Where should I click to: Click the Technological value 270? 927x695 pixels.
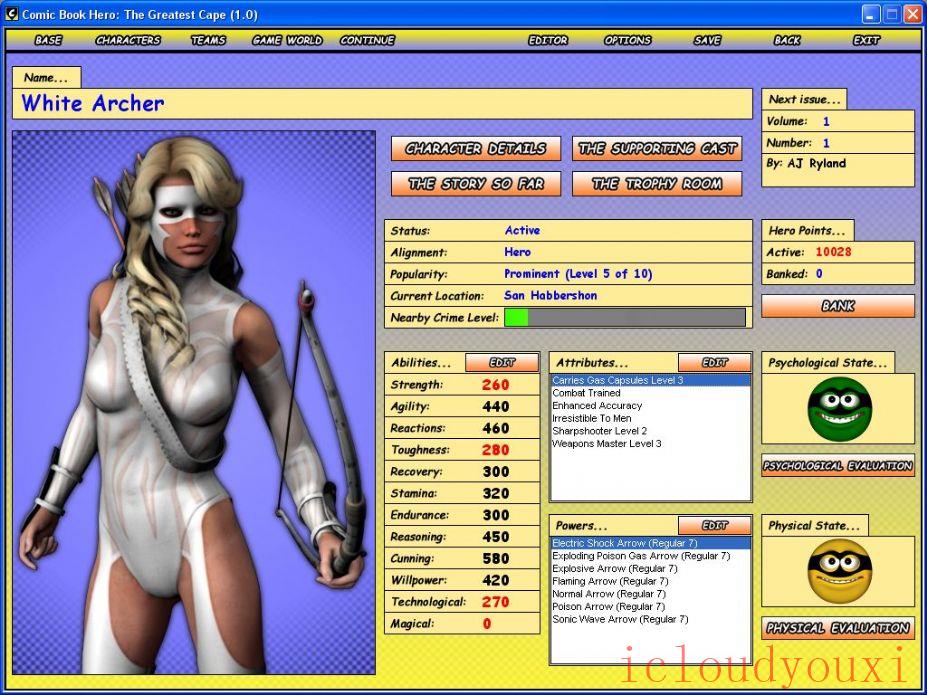[495, 602]
